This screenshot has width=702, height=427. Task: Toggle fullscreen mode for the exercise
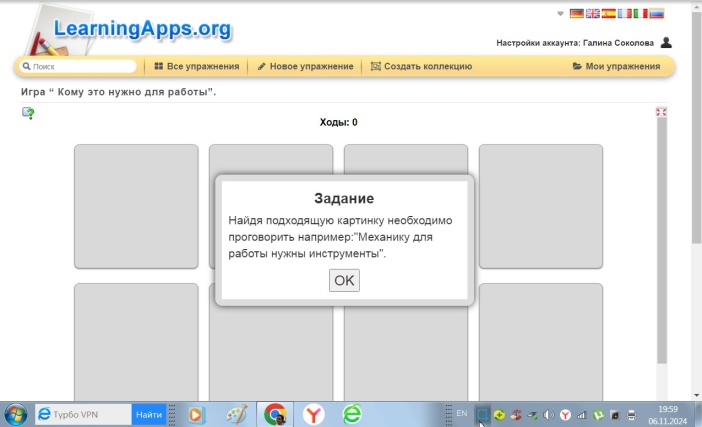660,112
